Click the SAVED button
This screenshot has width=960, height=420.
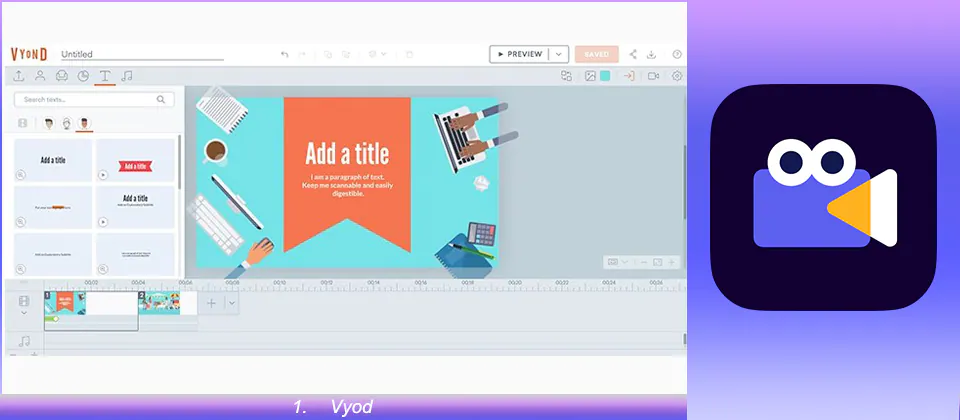[596, 54]
